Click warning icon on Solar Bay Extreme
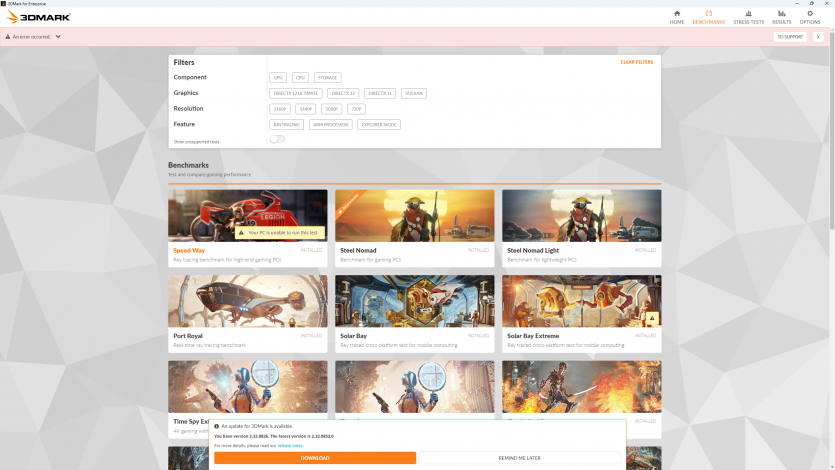Image resolution: width=835 pixels, height=470 pixels. (x=652, y=319)
